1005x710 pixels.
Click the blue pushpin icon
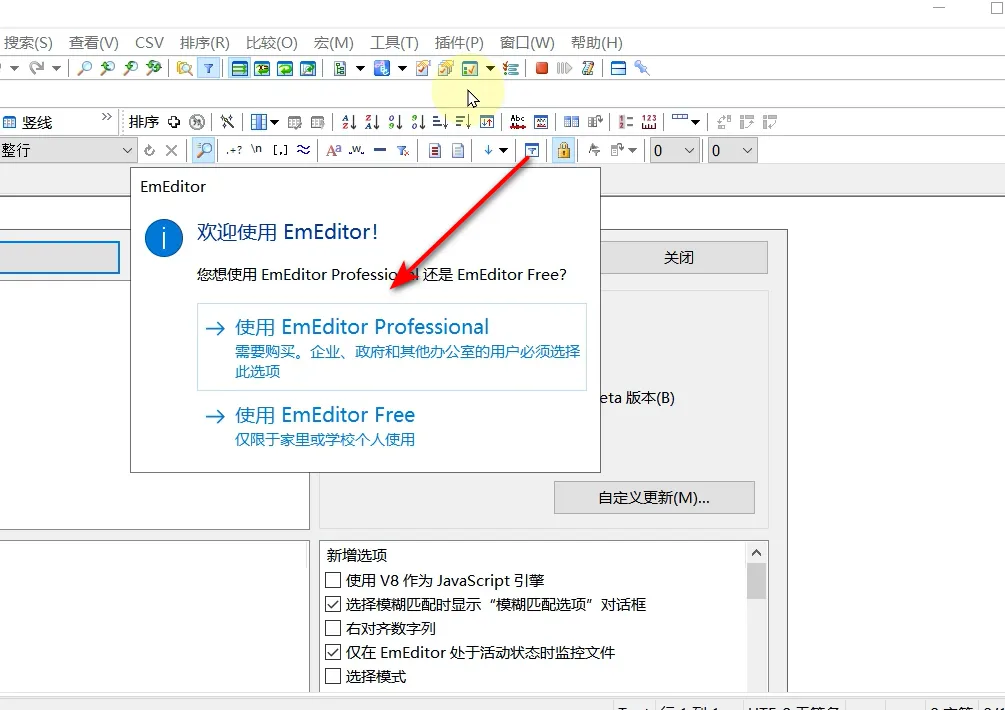click(642, 68)
